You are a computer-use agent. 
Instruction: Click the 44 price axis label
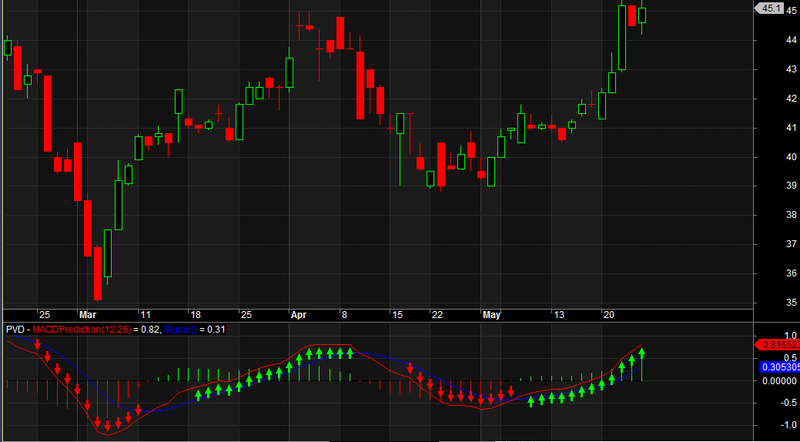pos(791,40)
